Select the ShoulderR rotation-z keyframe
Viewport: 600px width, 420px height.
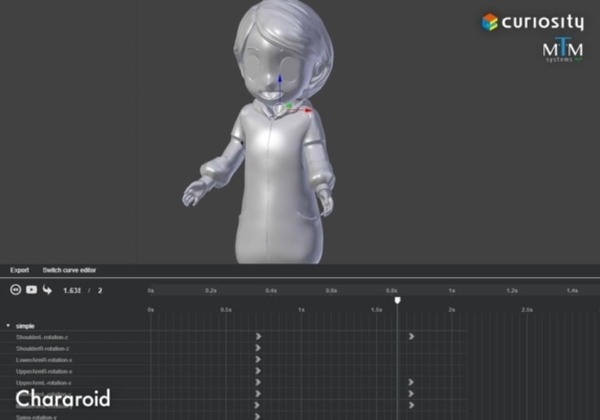(258, 348)
